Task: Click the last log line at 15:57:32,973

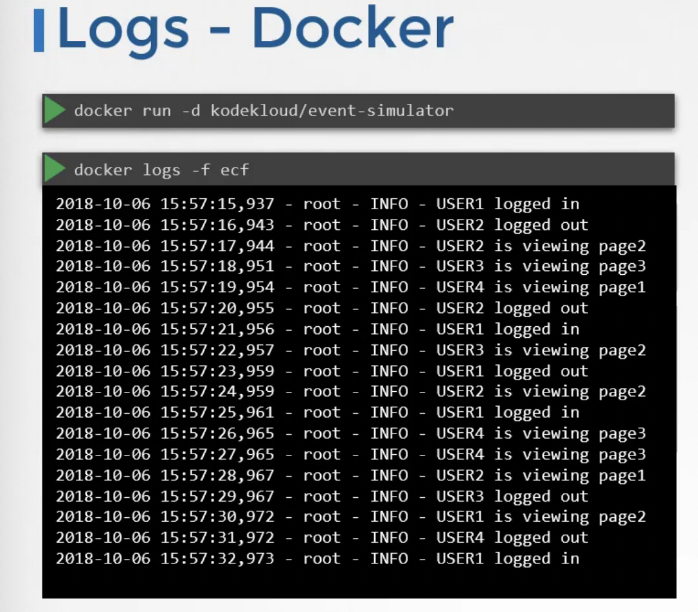Action: [x=317, y=559]
